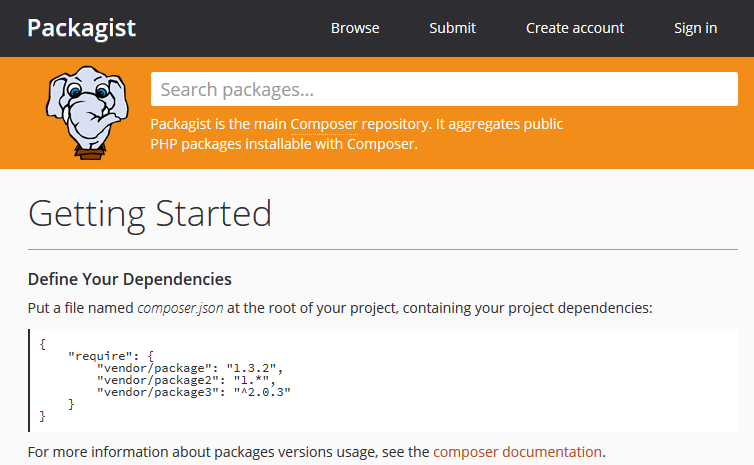The height and width of the screenshot is (465, 754).
Task: Click the 'PHP packages installable with Composer.' text
Action: (284, 144)
